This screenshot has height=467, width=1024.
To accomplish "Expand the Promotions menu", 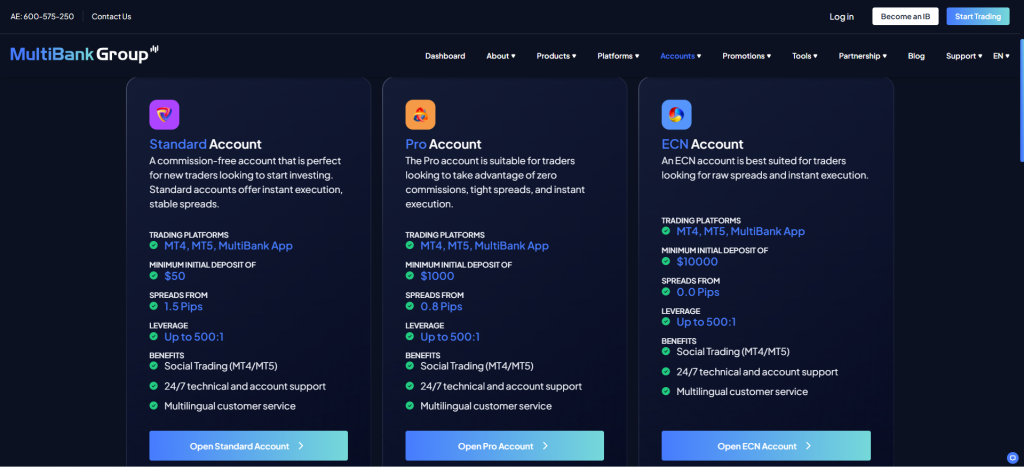I will 746,56.
